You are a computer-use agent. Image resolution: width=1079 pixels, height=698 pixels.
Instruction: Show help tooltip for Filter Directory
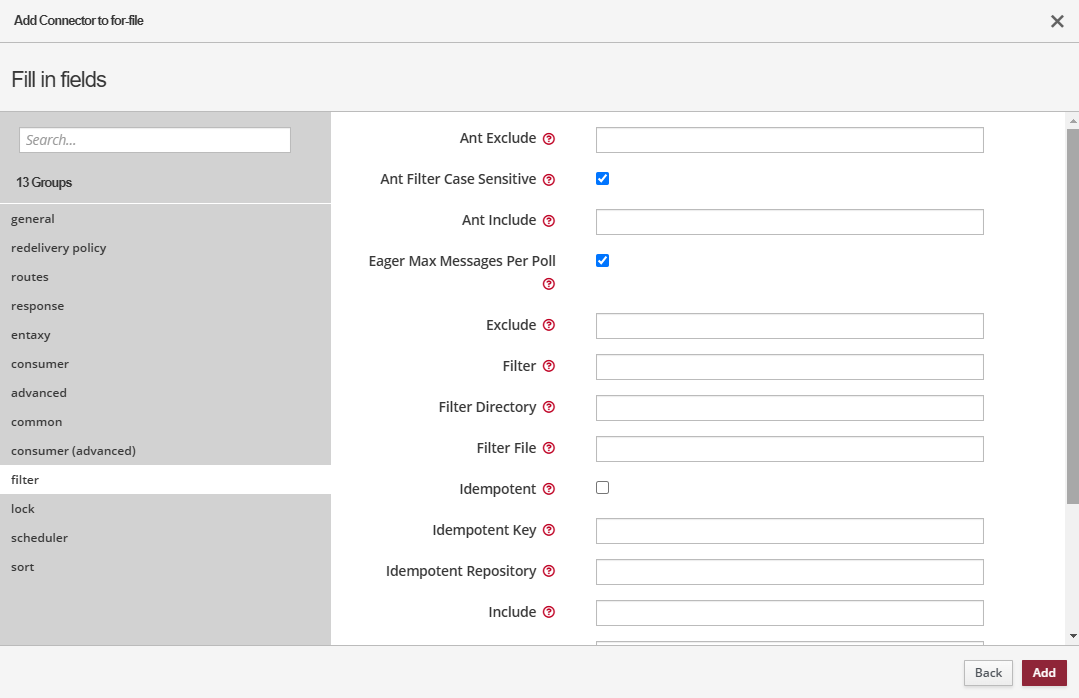point(548,408)
